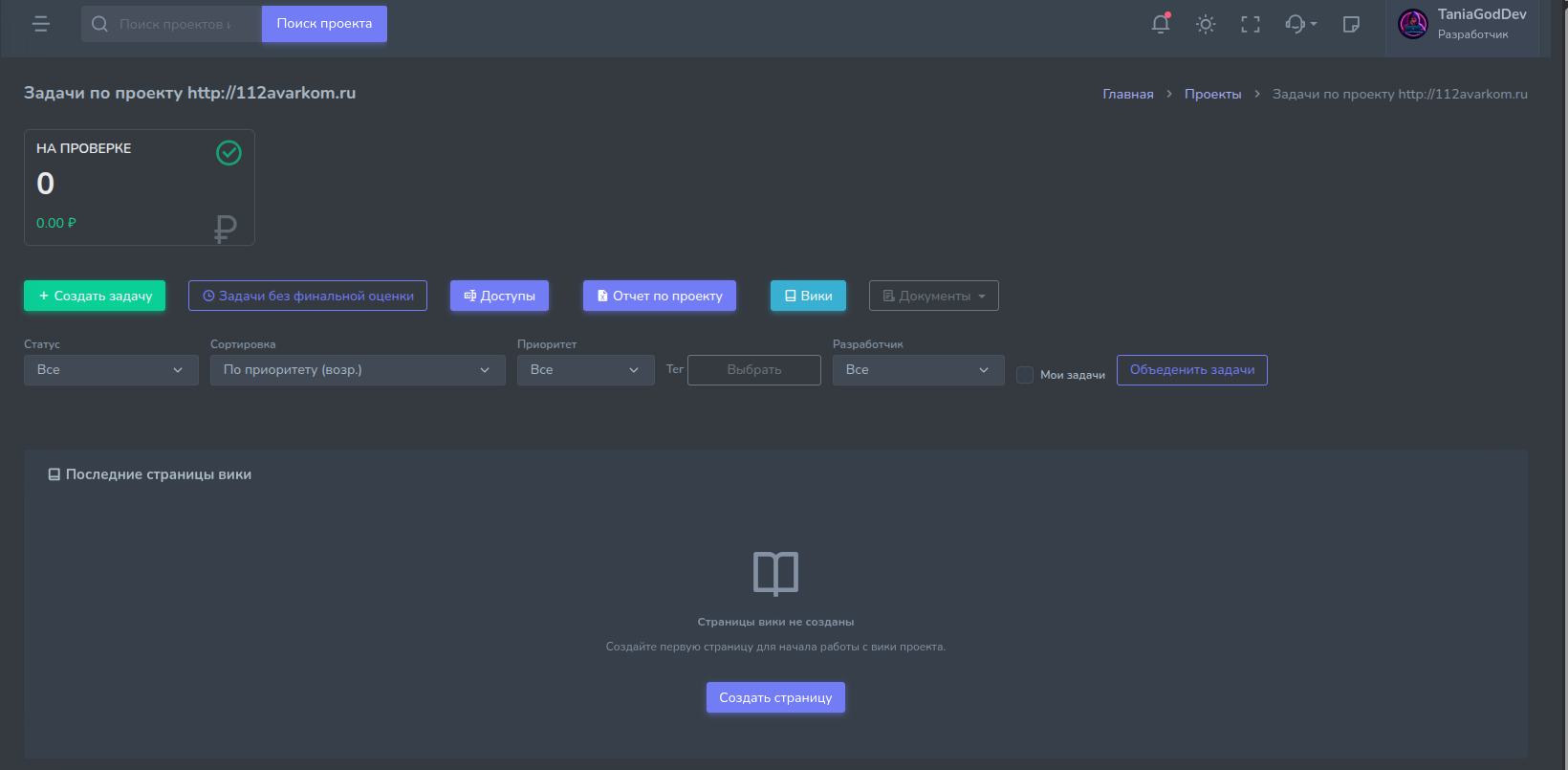The image size is (1568, 770).
Task: Click the green checkmark on review card
Action: tap(229, 153)
